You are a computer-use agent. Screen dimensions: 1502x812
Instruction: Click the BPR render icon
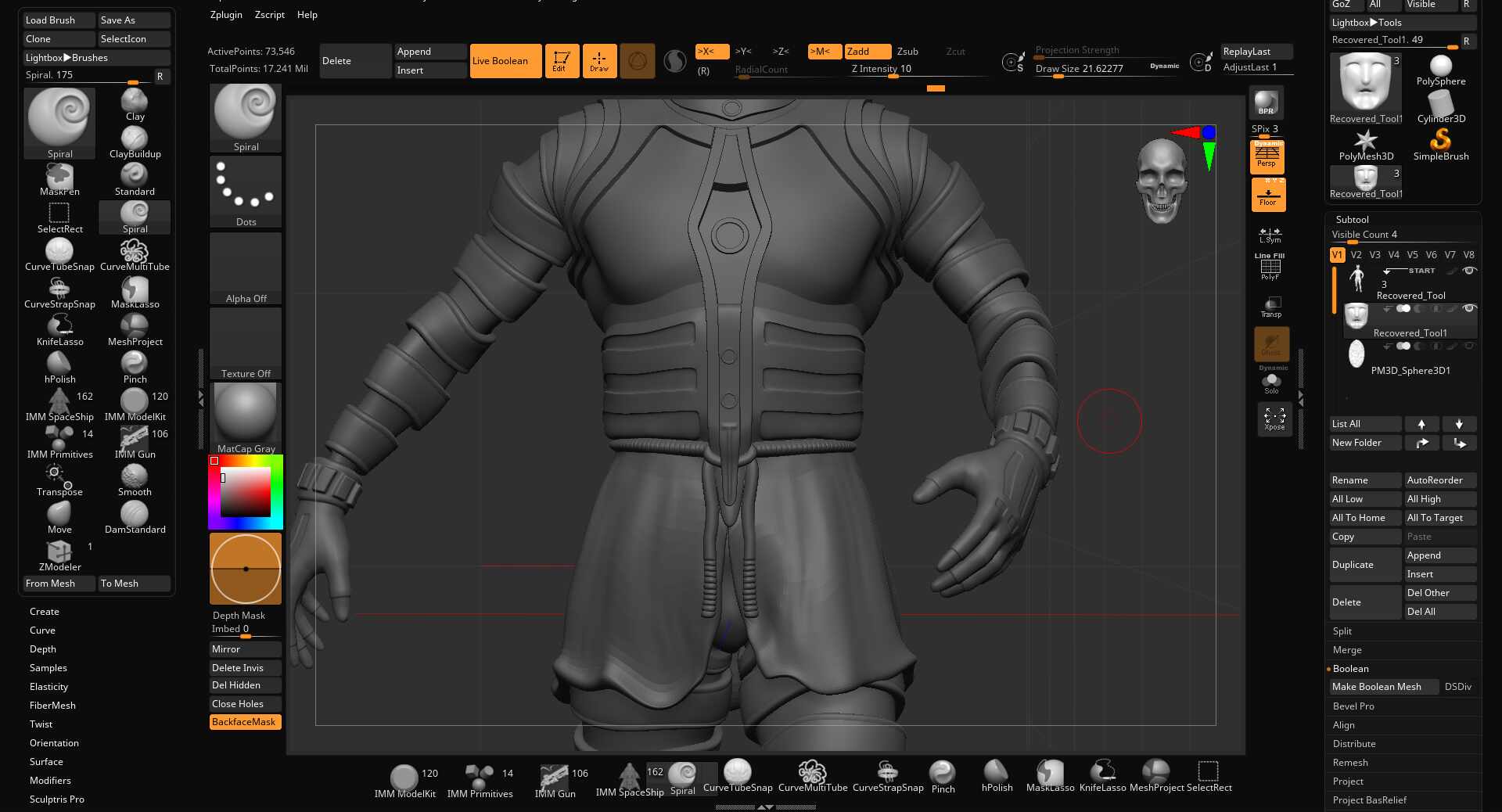pos(1266,103)
